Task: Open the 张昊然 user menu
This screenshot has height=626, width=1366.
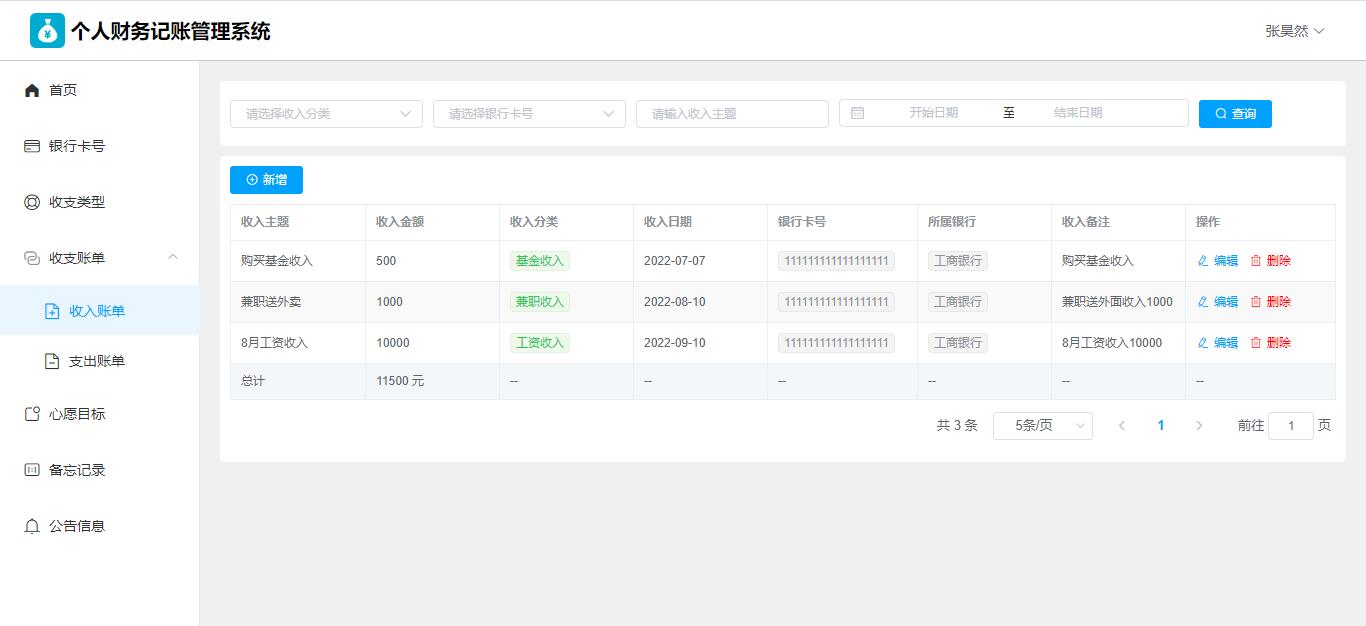Action: click(1294, 31)
